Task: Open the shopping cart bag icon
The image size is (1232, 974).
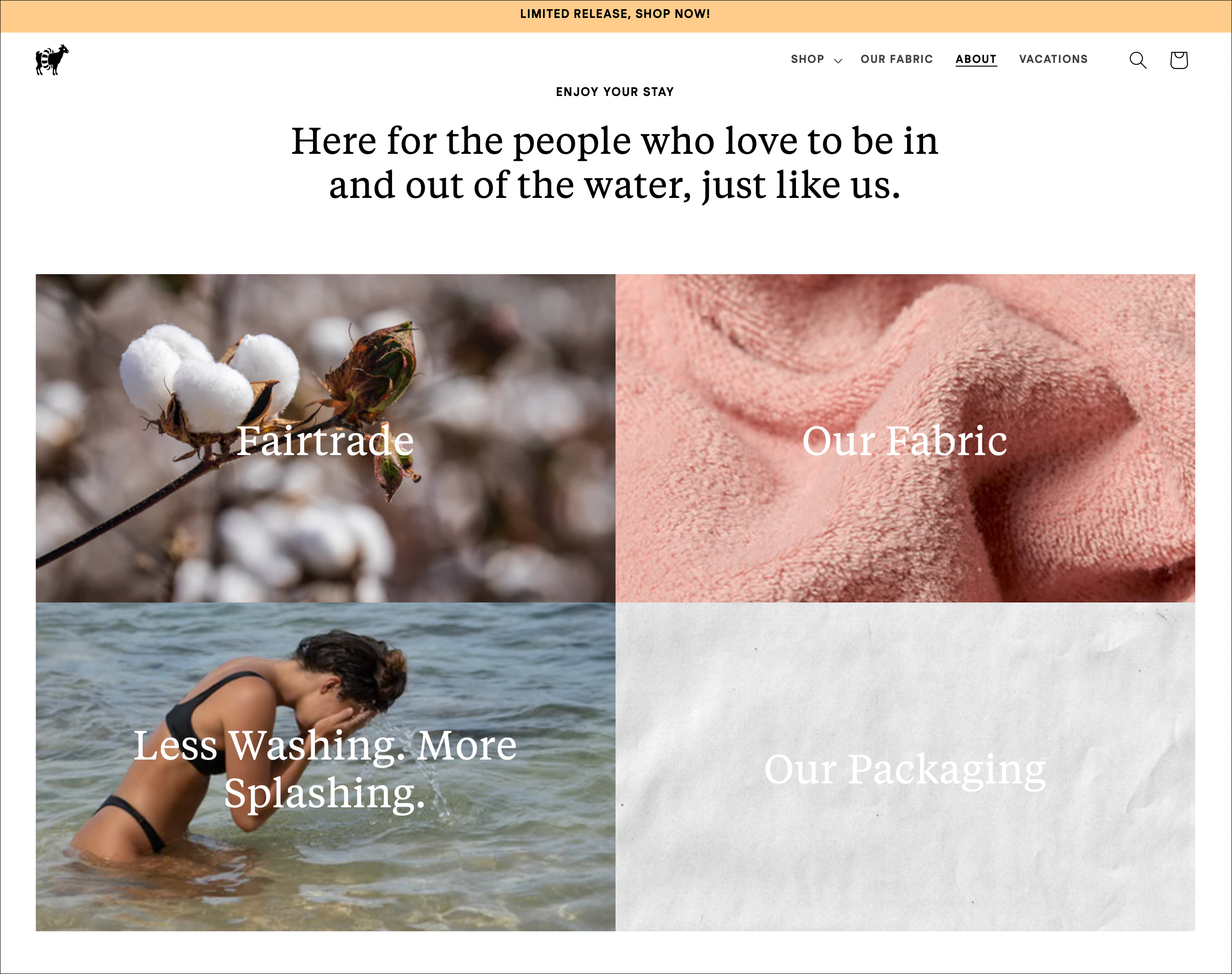Action: tap(1178, 60)
